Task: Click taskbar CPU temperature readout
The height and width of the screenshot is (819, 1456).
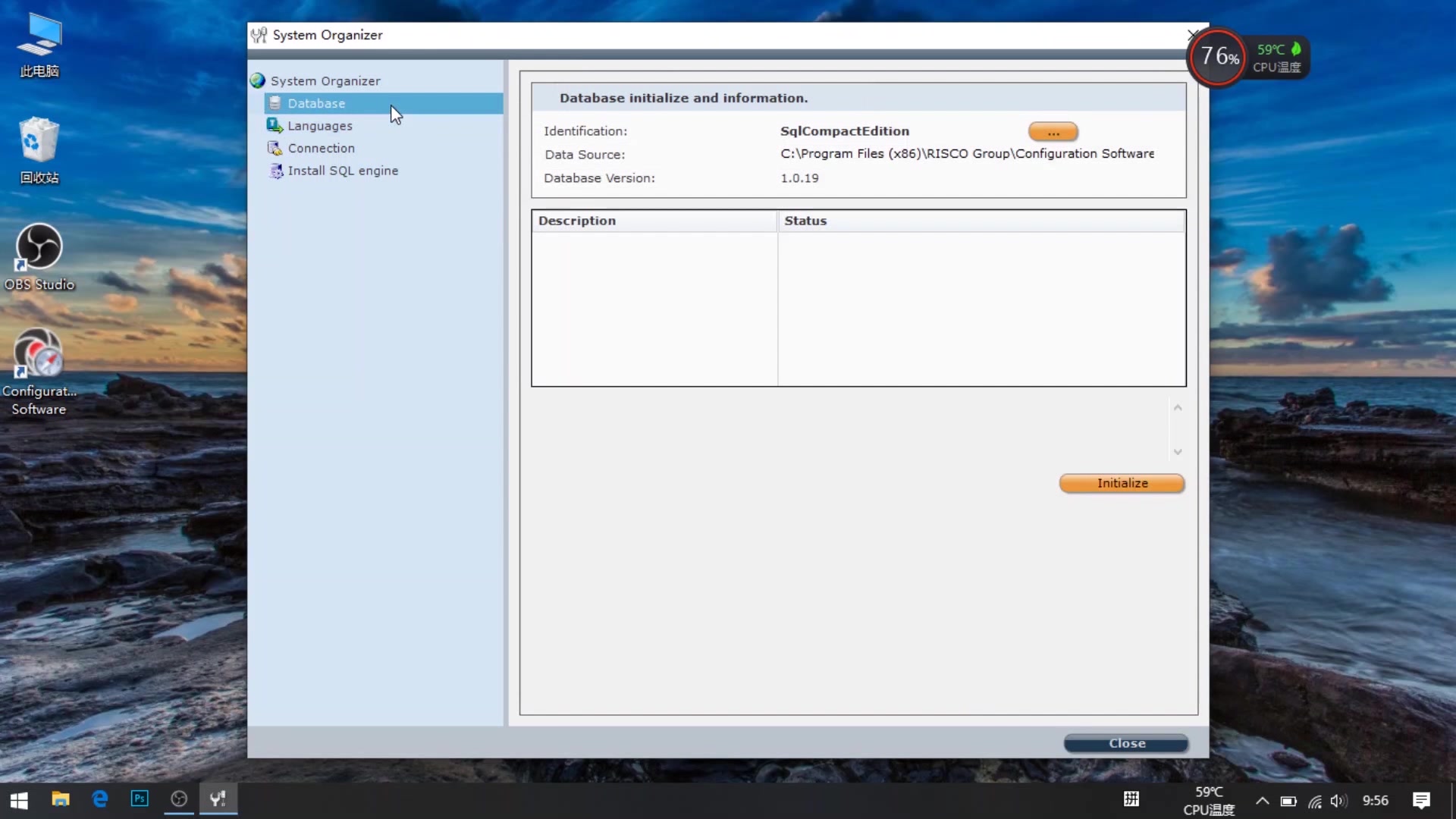Action: [1209, 801]
